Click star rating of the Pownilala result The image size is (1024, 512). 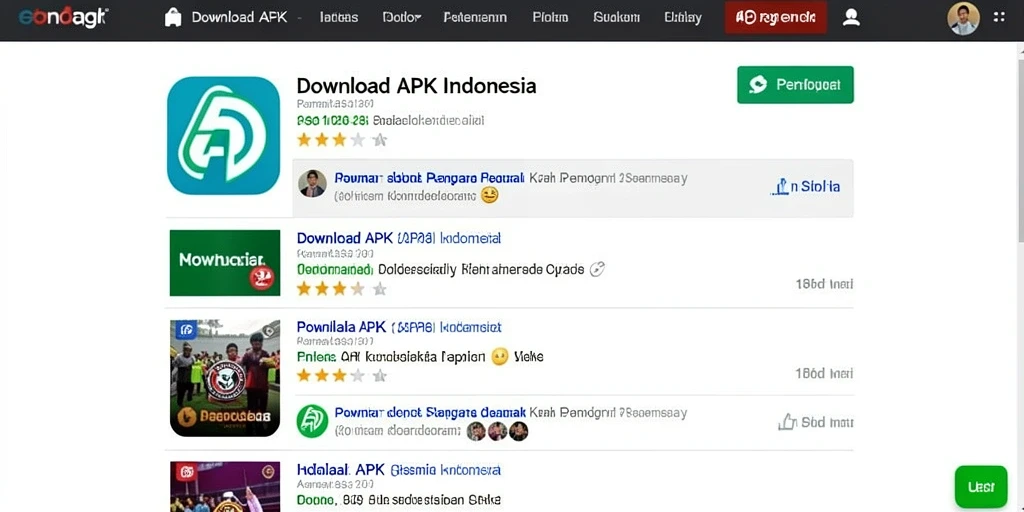(342, 376)
